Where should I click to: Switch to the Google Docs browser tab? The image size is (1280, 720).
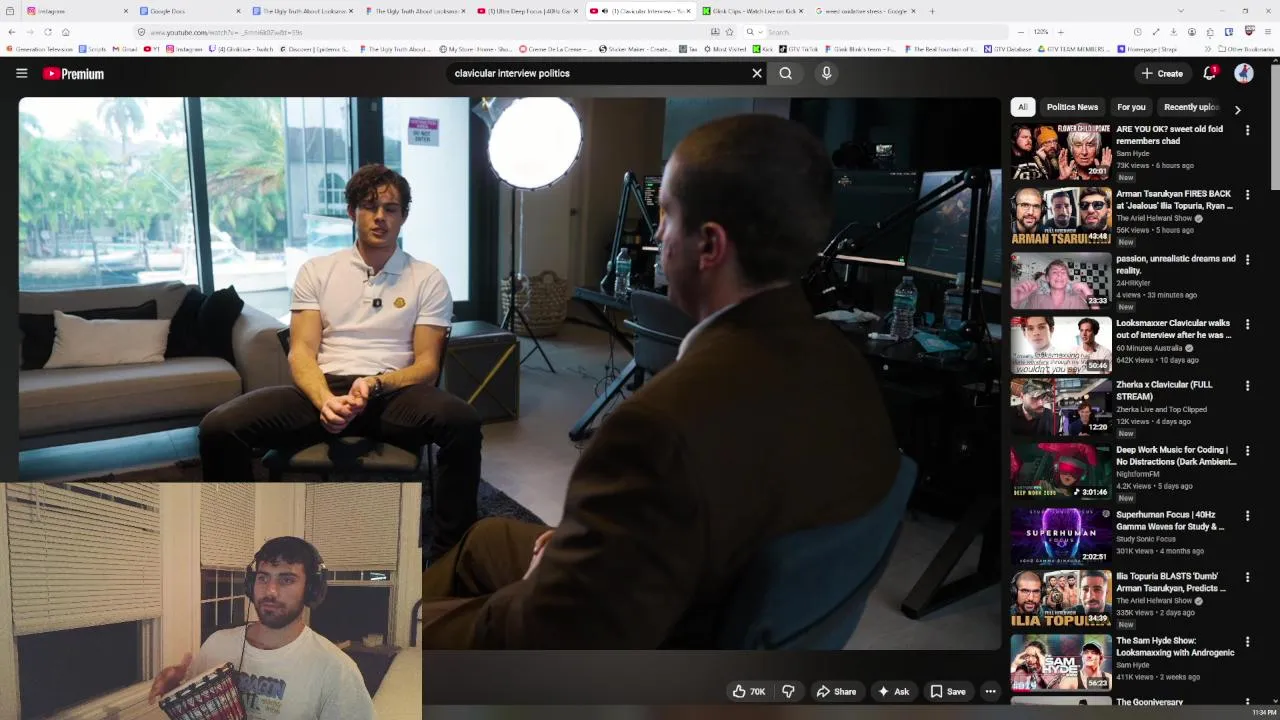coord(190,11)
